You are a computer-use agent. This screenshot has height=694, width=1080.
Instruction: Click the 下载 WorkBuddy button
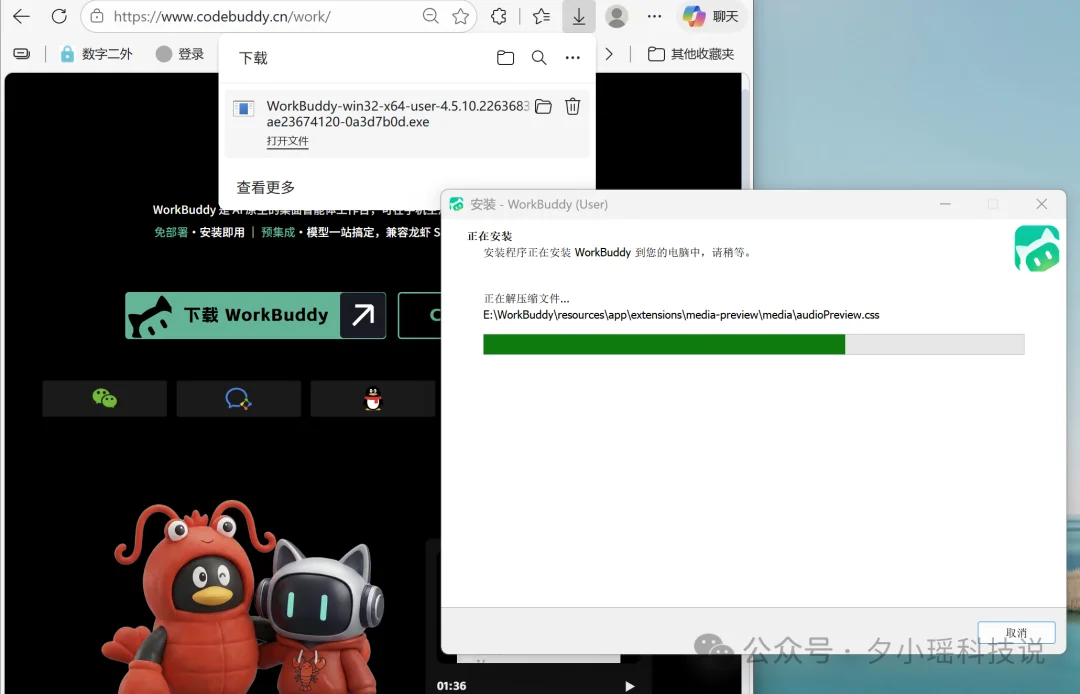pos(255,315)
